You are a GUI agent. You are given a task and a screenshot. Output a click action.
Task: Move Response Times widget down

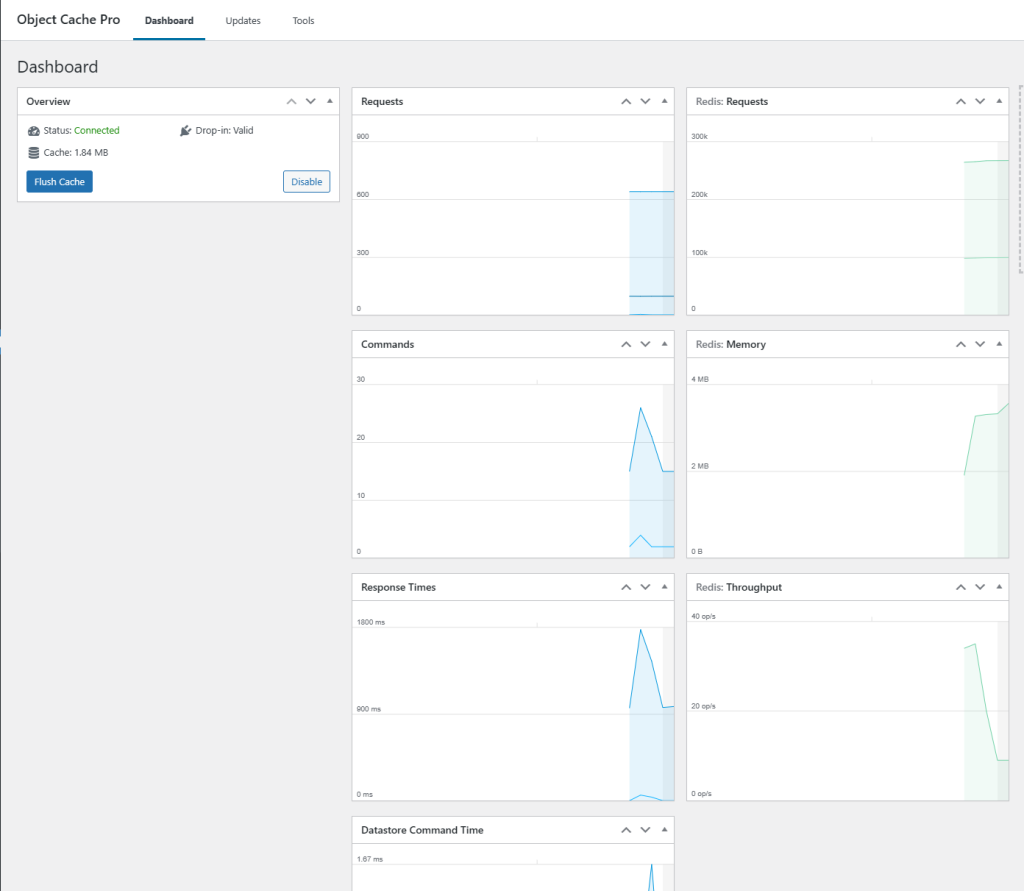tap(645, 587)
